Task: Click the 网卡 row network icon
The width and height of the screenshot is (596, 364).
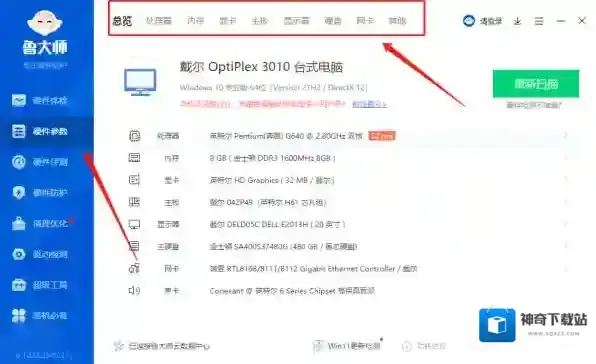Action: coord(134,268)
